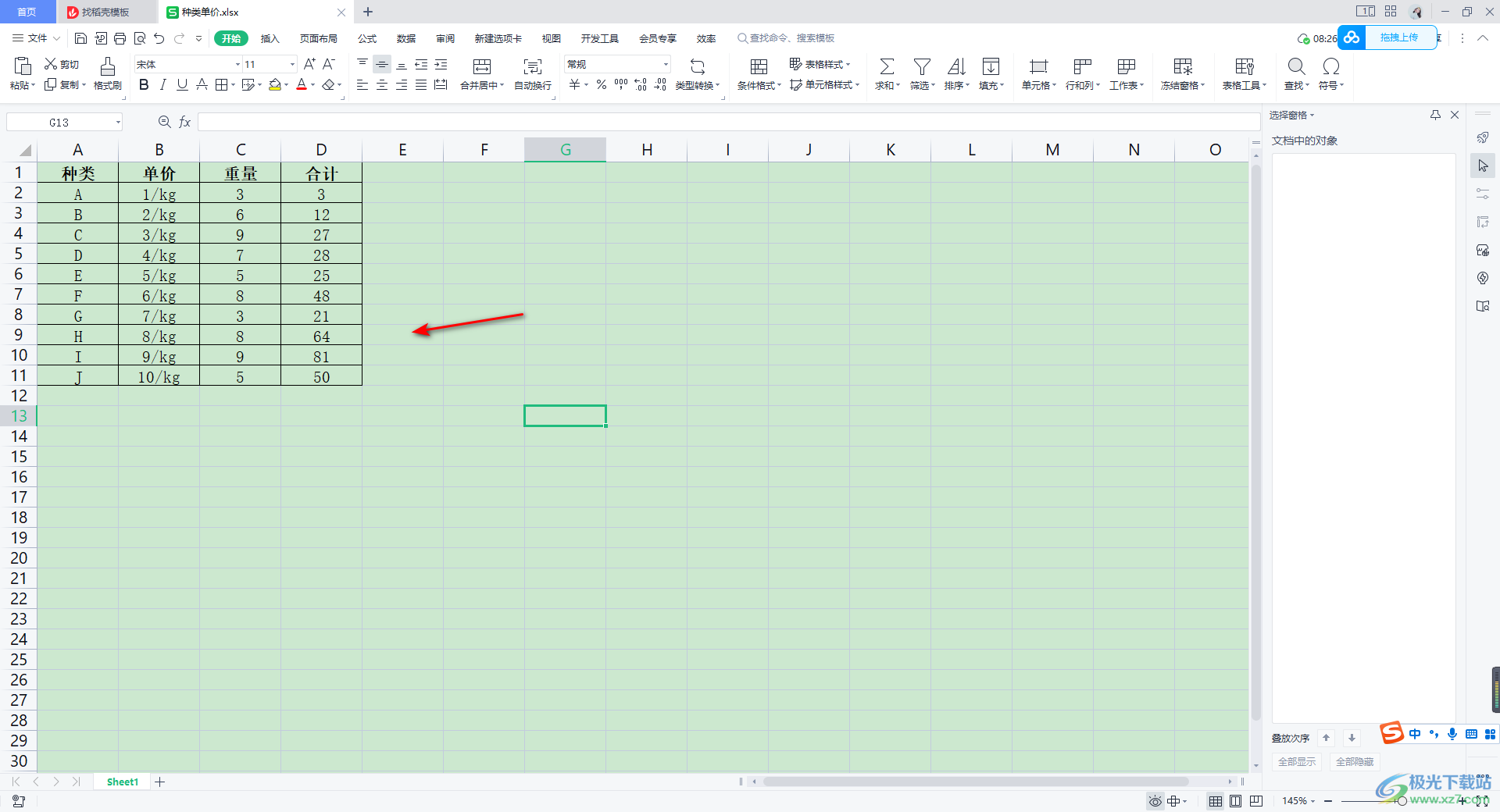Viewport: 1500px width, 812px height.
Task: Toggle horizontal center alignment
Action: (x=382, y=84)
